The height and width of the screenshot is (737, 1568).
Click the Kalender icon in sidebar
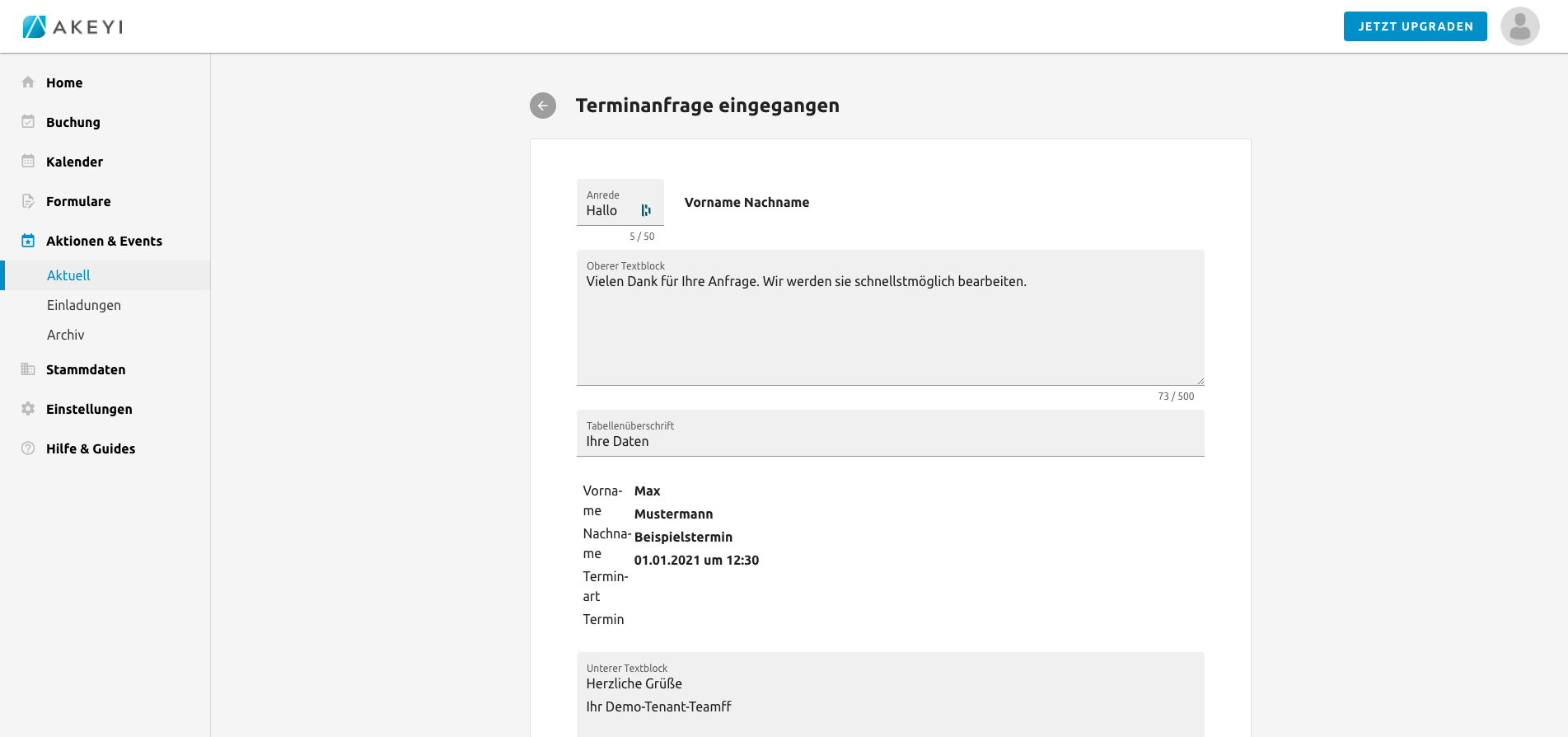click(28, 162)
